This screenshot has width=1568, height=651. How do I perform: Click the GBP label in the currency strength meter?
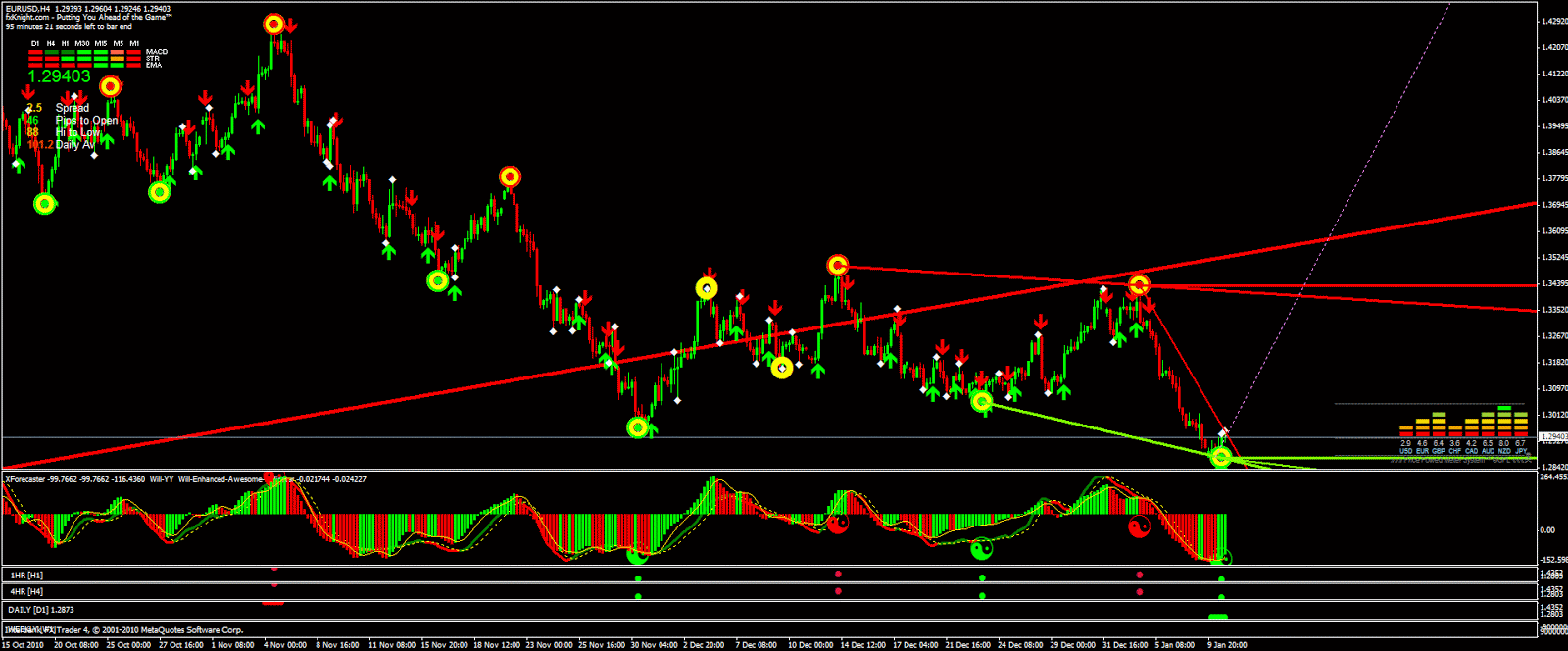[x=1439, y=451]
